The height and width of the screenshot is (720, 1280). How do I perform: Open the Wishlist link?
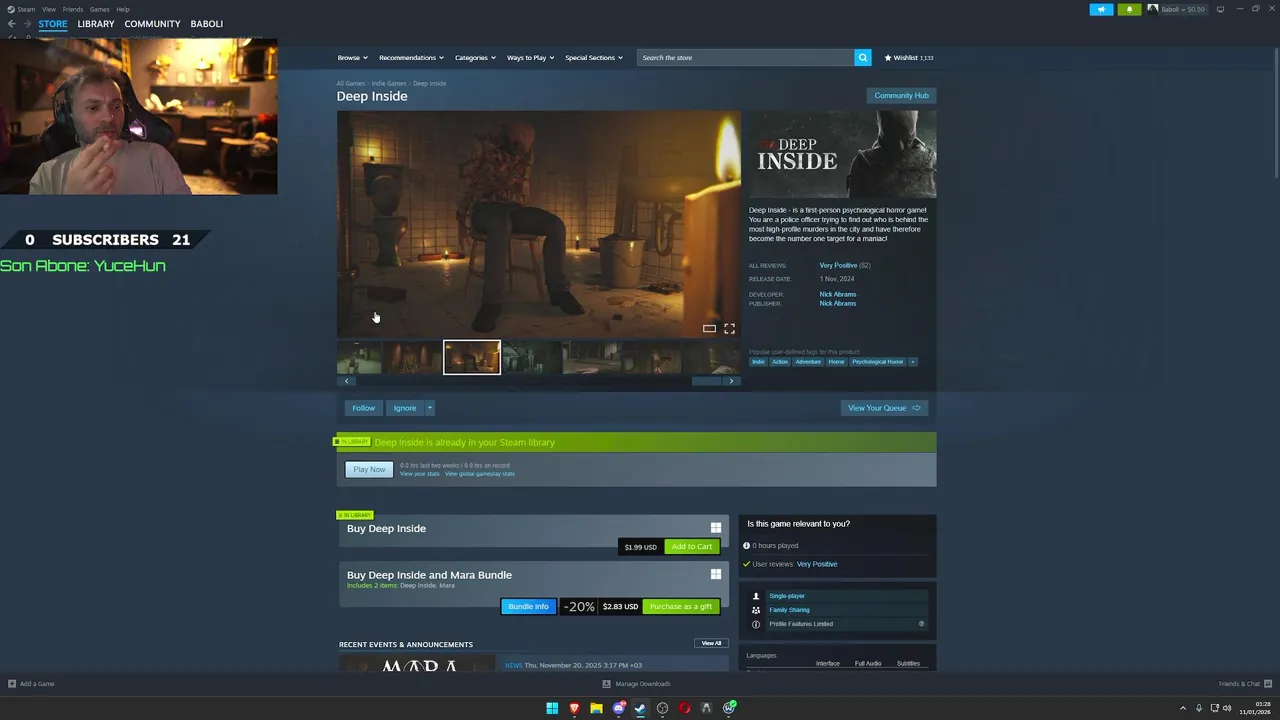[908, 57]
